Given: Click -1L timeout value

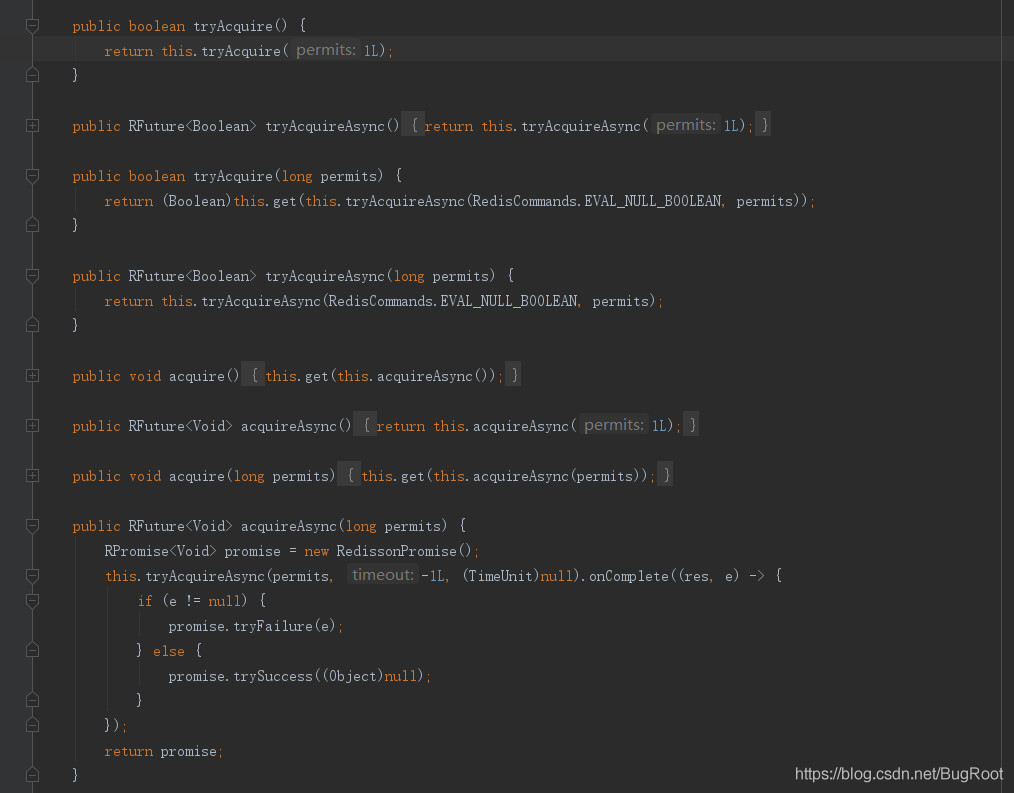Looking at the screenshot, I should point(433,576).
